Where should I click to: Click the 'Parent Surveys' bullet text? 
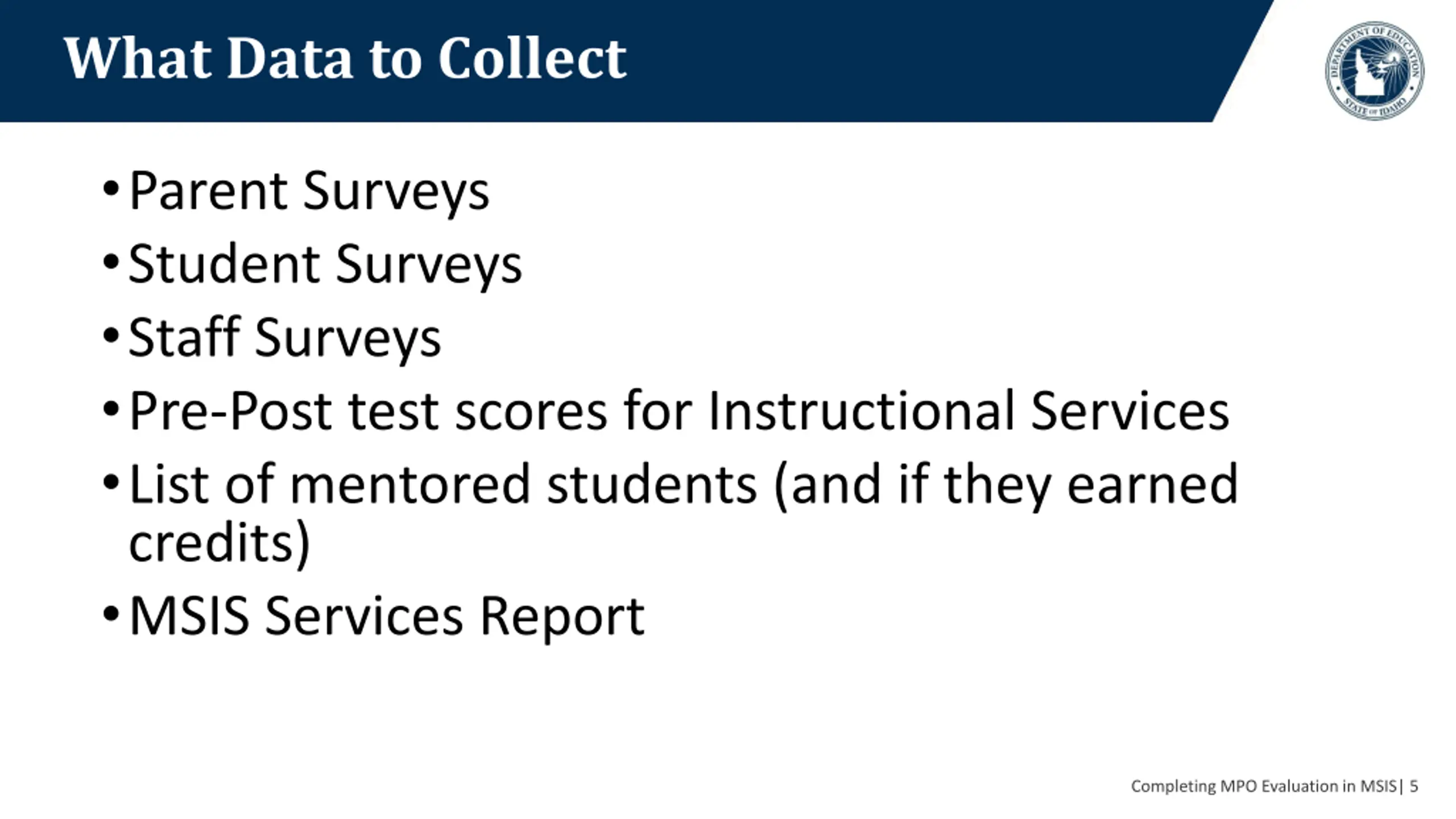[309, 192]
